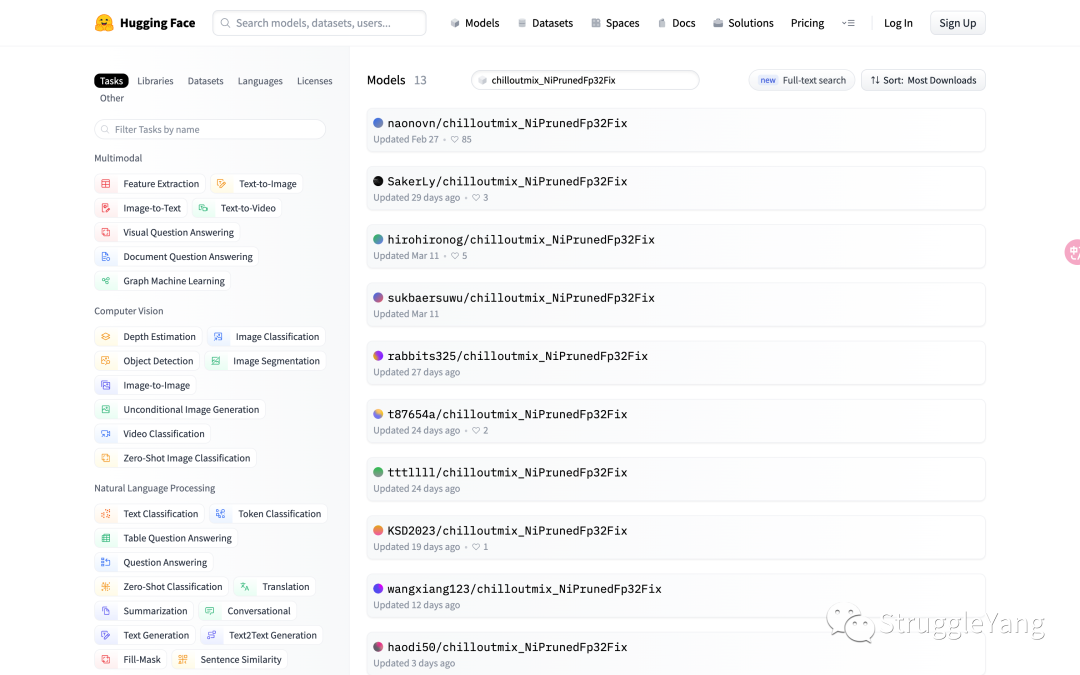Click the Text Classification icon

coord(105,514)
